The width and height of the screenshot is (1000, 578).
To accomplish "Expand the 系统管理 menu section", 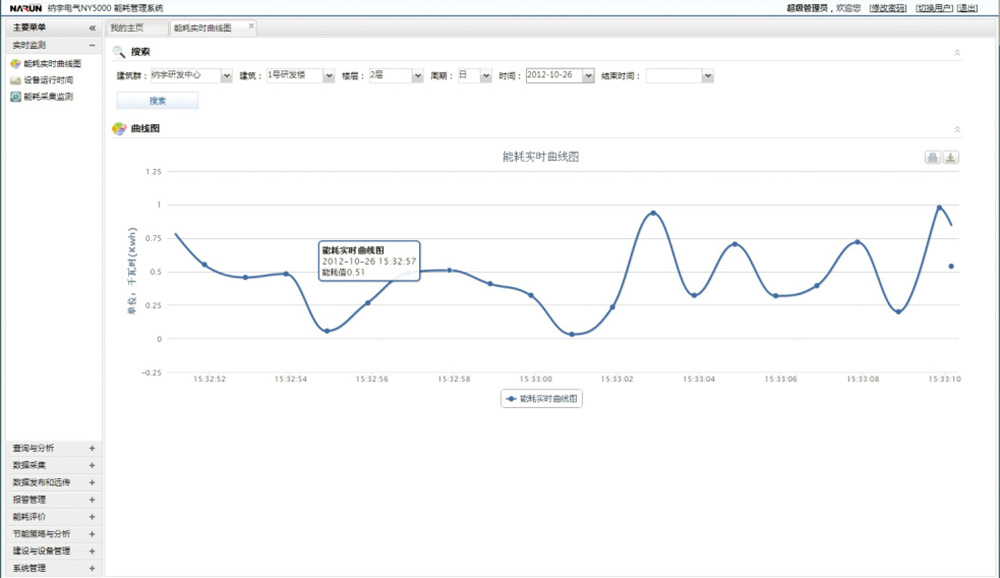I will [x=92, y=568].
